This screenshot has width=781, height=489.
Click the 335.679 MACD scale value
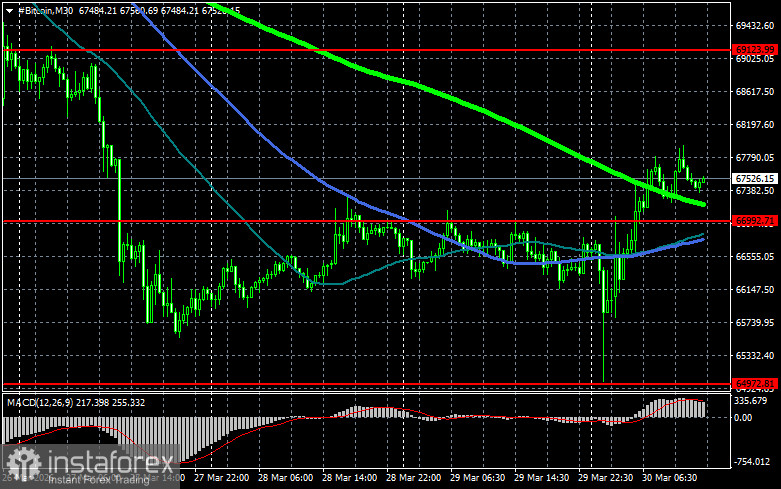(751, 401)
